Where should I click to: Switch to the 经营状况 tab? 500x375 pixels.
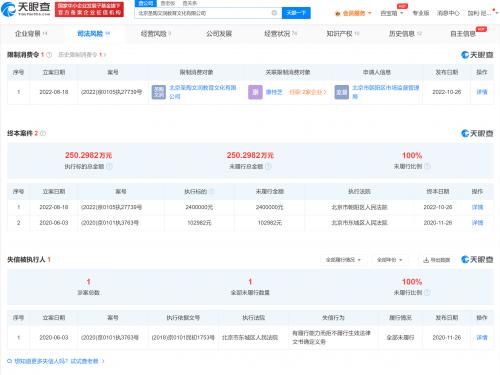pos(281,34)
